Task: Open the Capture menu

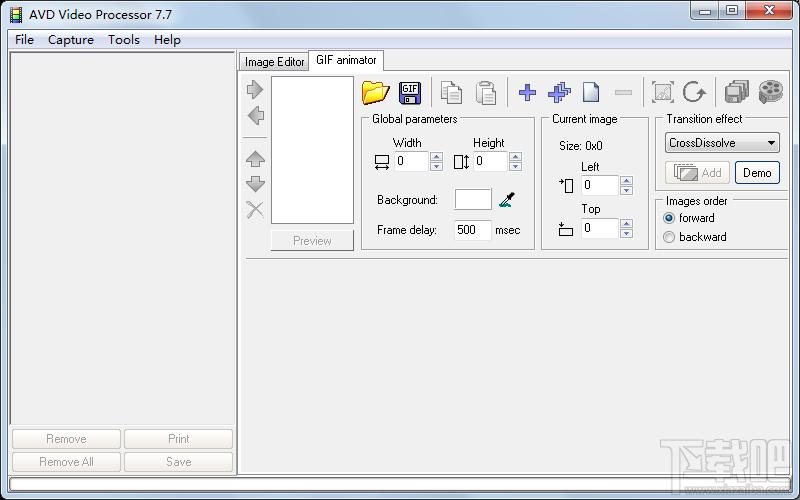Action: click(x=71, y=40)
